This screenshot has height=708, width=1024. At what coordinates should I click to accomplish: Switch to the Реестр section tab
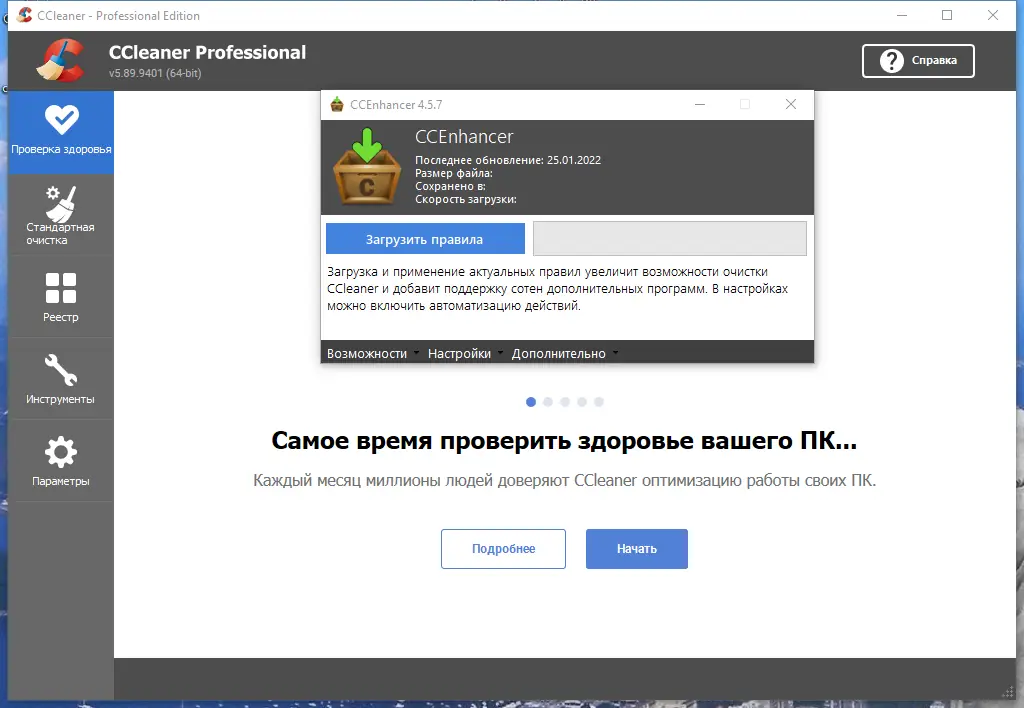tap(60, 296)
